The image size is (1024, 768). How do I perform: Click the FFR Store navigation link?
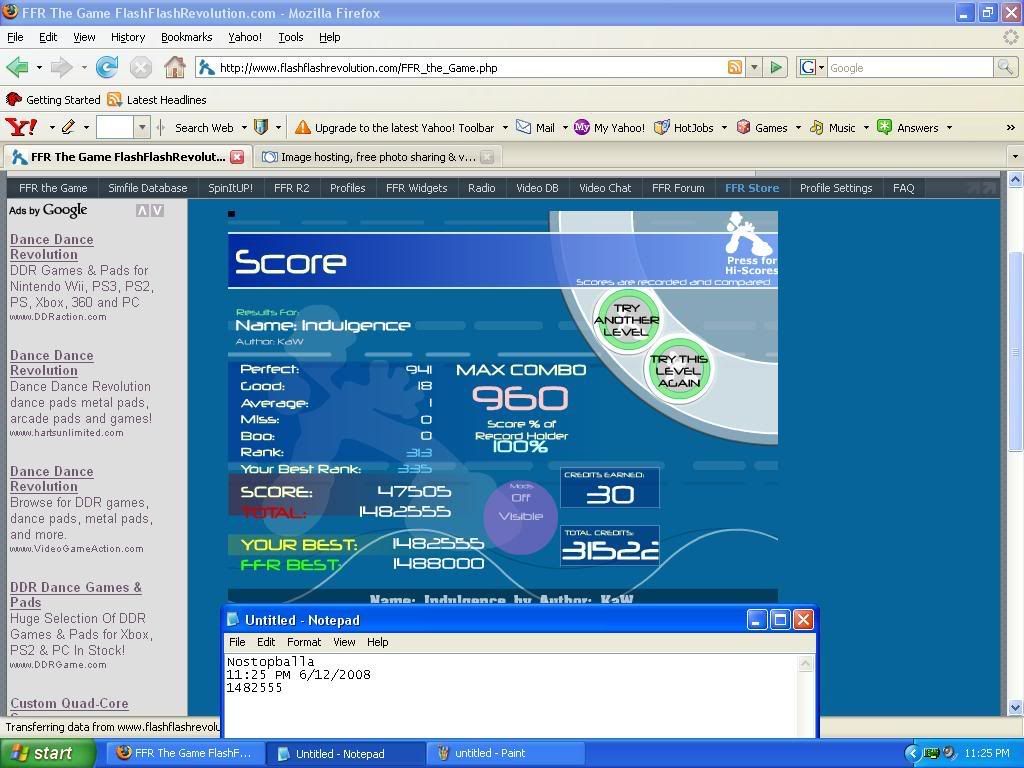tap(751, 188)
